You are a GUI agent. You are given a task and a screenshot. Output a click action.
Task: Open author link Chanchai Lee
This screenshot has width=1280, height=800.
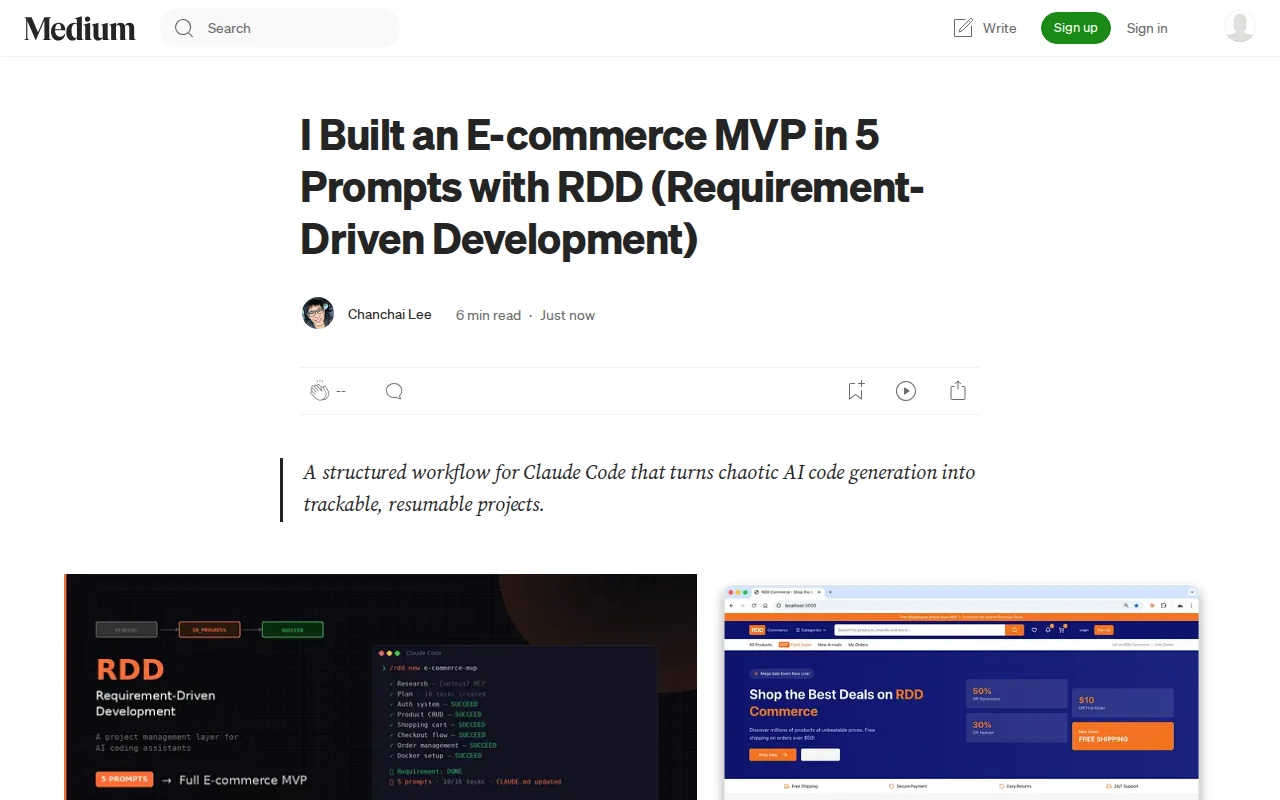[390, 314]
